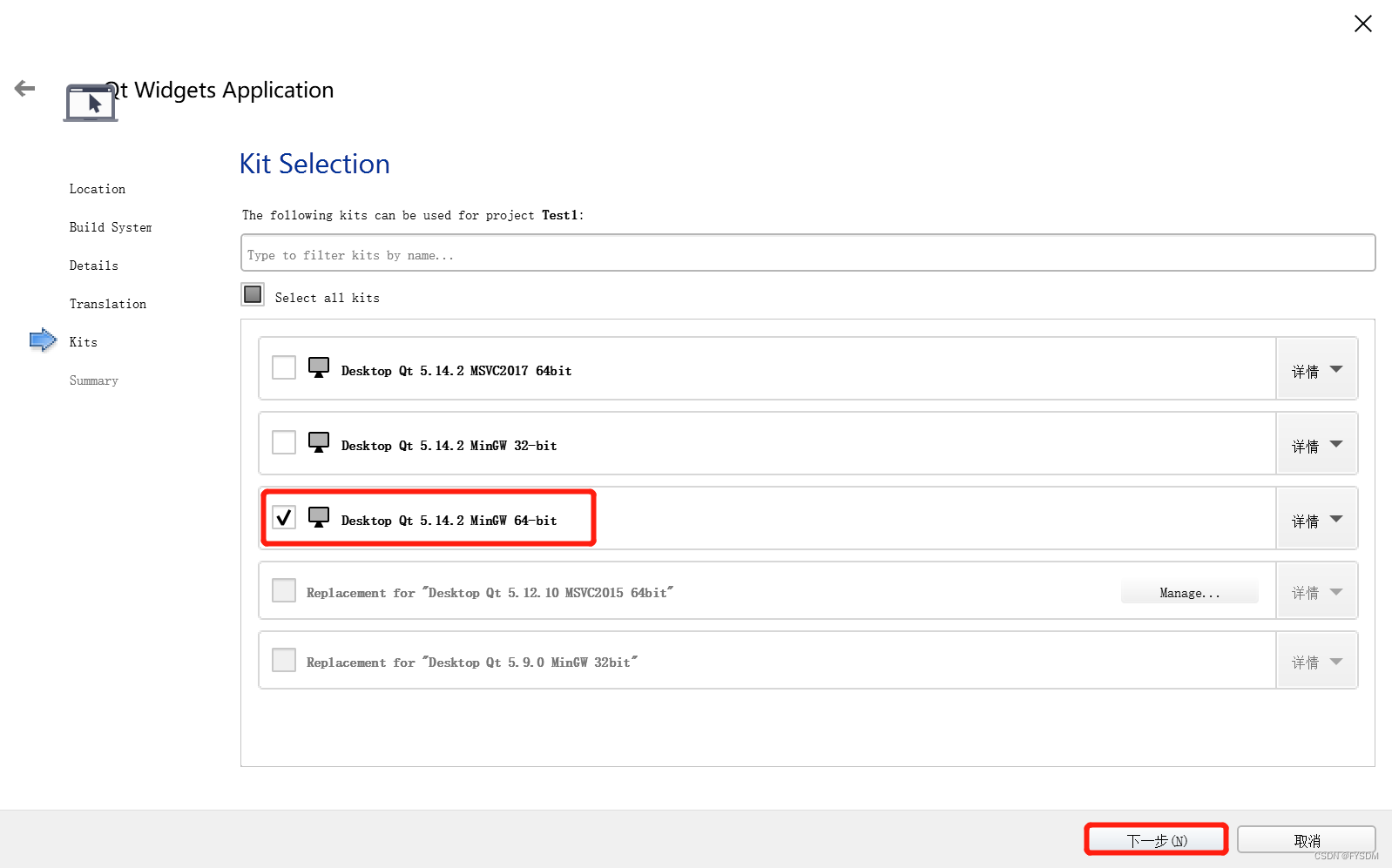The height and width of the screenshot is (868, 1392).
Task: Click monitor icon of MinGW 64-bit kit
Action: tap(319, 517)
